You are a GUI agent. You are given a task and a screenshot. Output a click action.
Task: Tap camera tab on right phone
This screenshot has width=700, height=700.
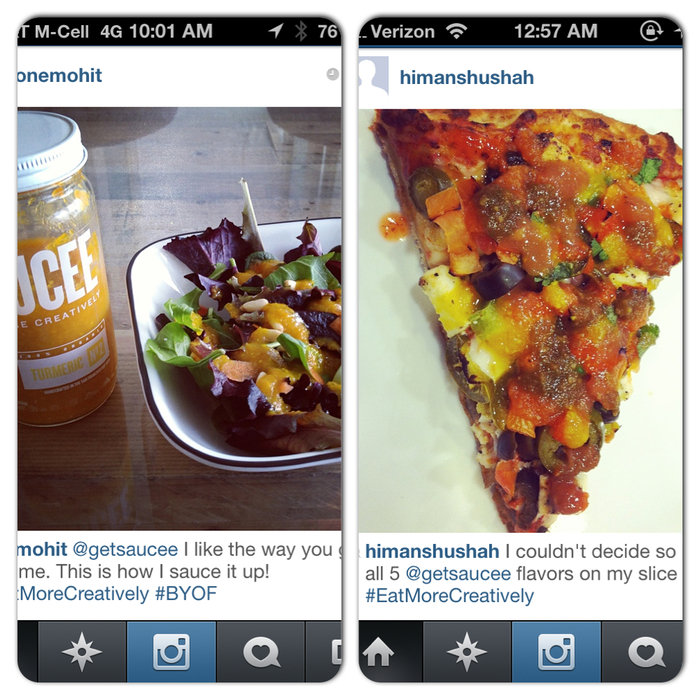click(556, 651)
